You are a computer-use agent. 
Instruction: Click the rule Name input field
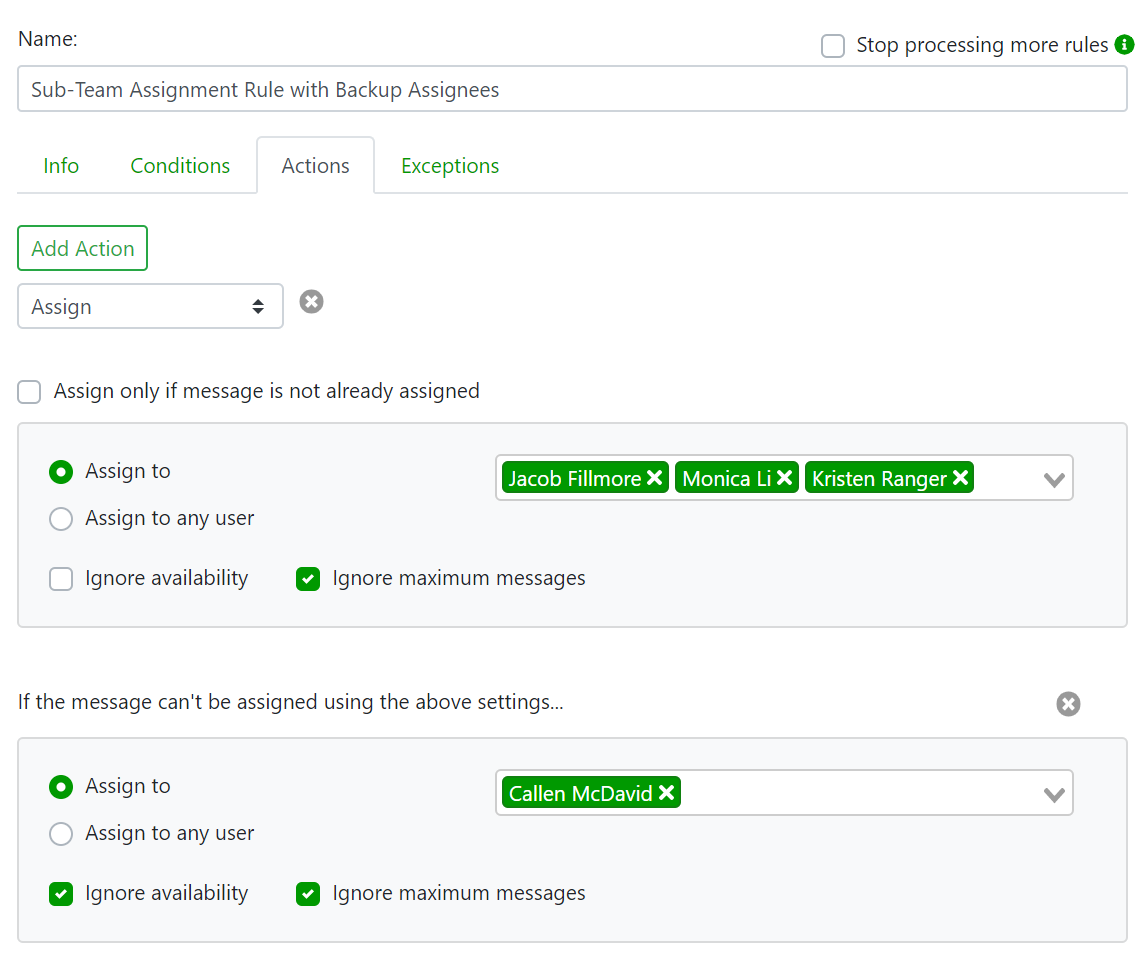(572, 90)
